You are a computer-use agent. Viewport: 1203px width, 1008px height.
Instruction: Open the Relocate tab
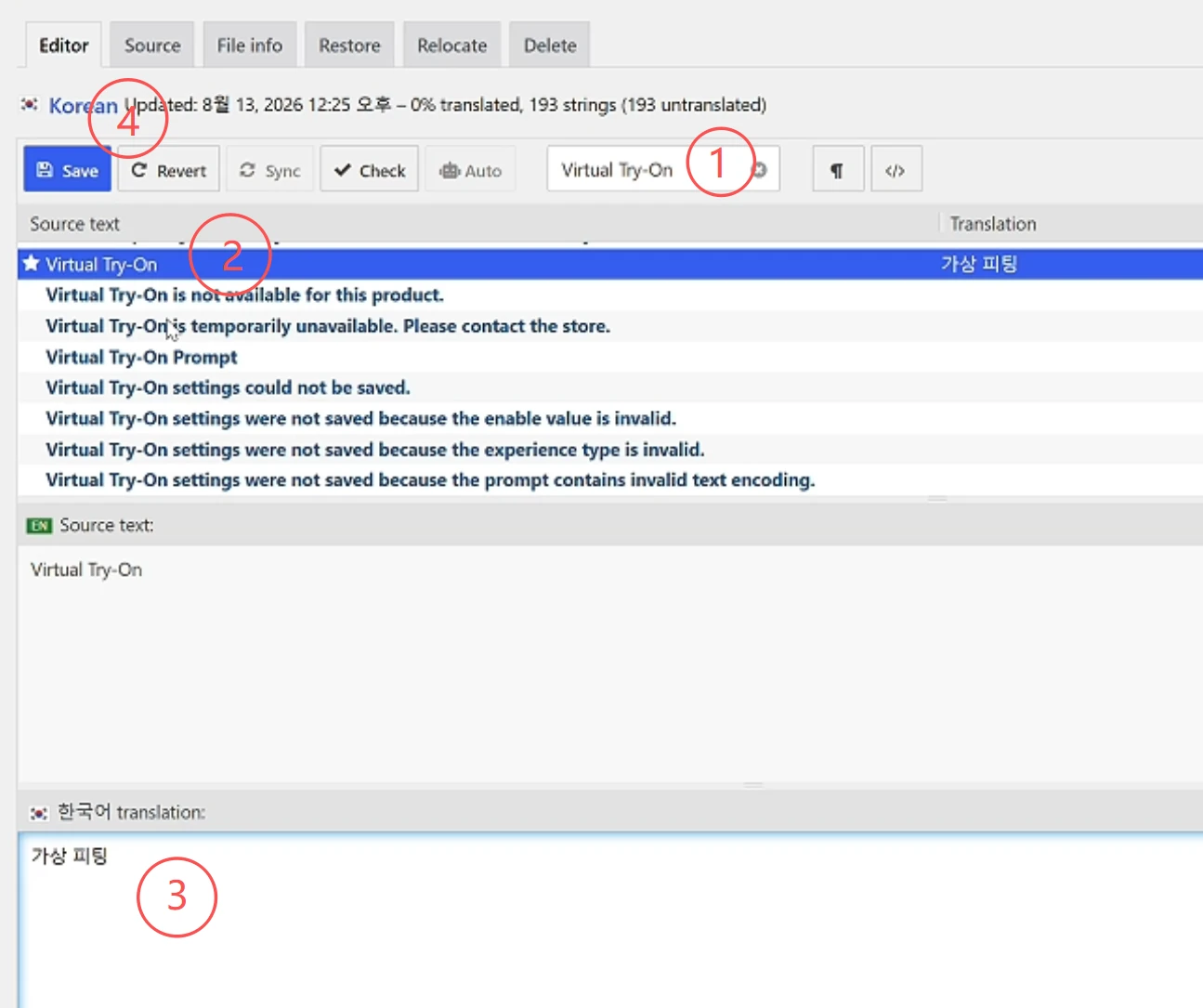pyautogui.click(x=451, y=45)
